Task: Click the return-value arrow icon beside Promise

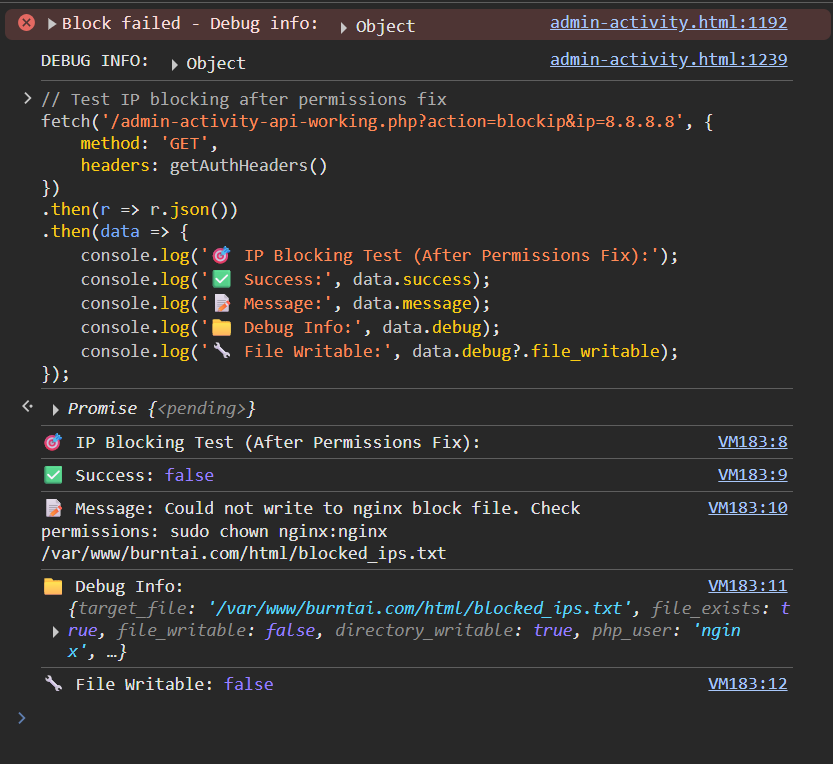Action: pyautogui.click(x=27, y=407)
